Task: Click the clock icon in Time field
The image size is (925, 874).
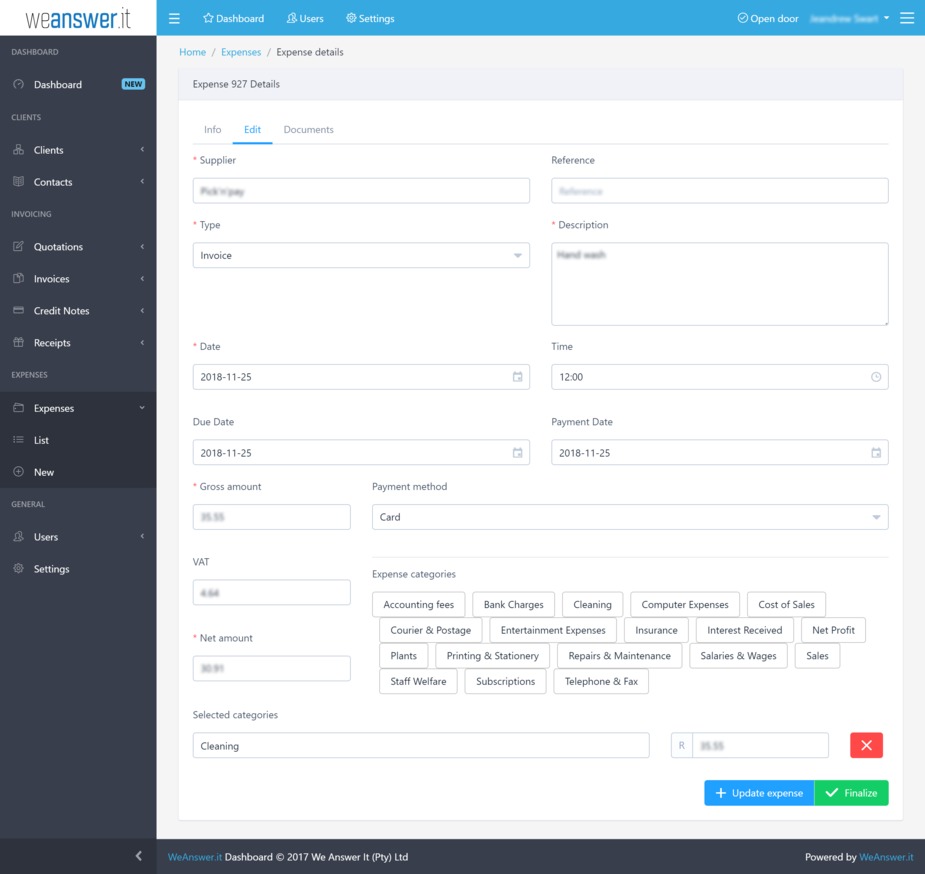Action: [876, 377]
